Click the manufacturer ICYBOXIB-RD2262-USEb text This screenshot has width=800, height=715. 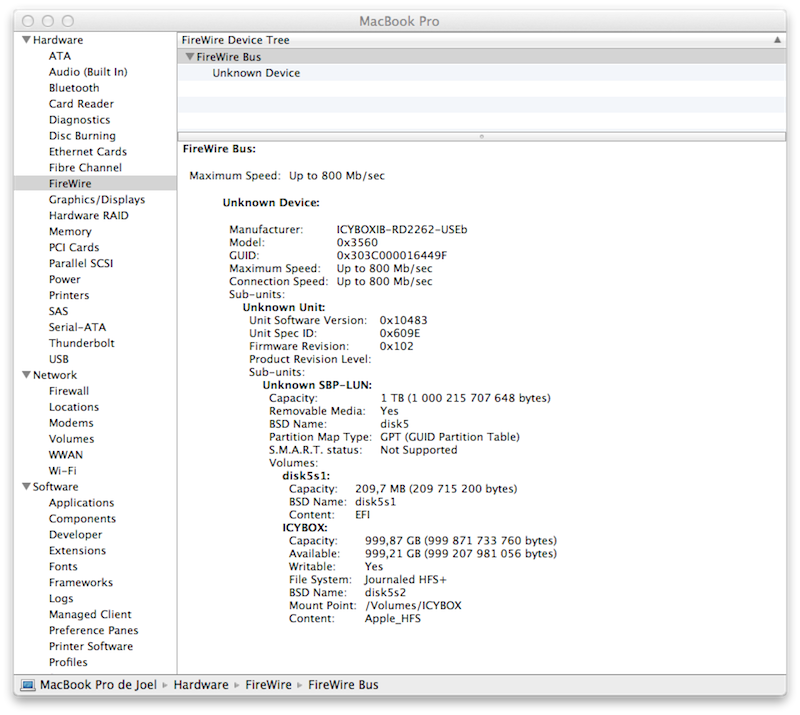(402, 229)
